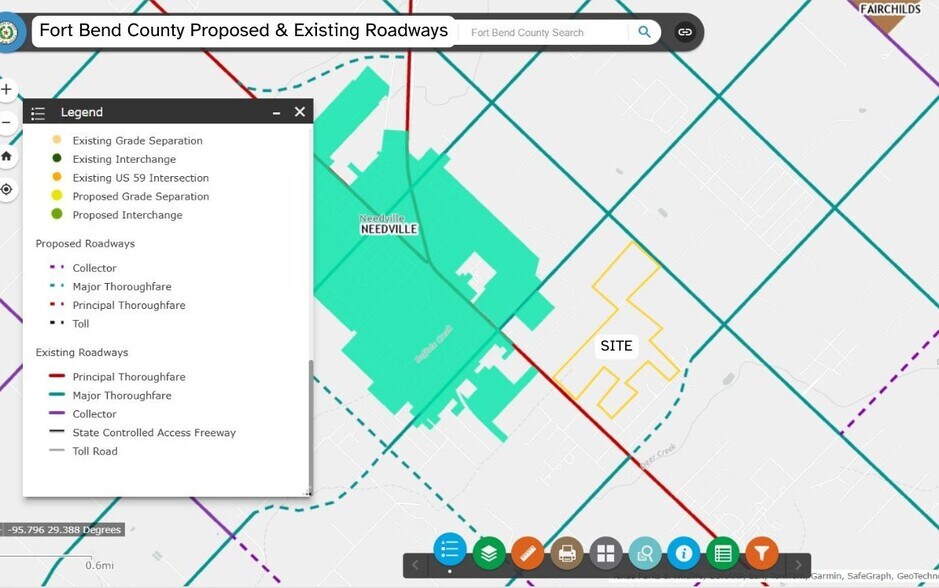Open the Layer List widget
Screen dimensions: 939x588
point(489,553)
